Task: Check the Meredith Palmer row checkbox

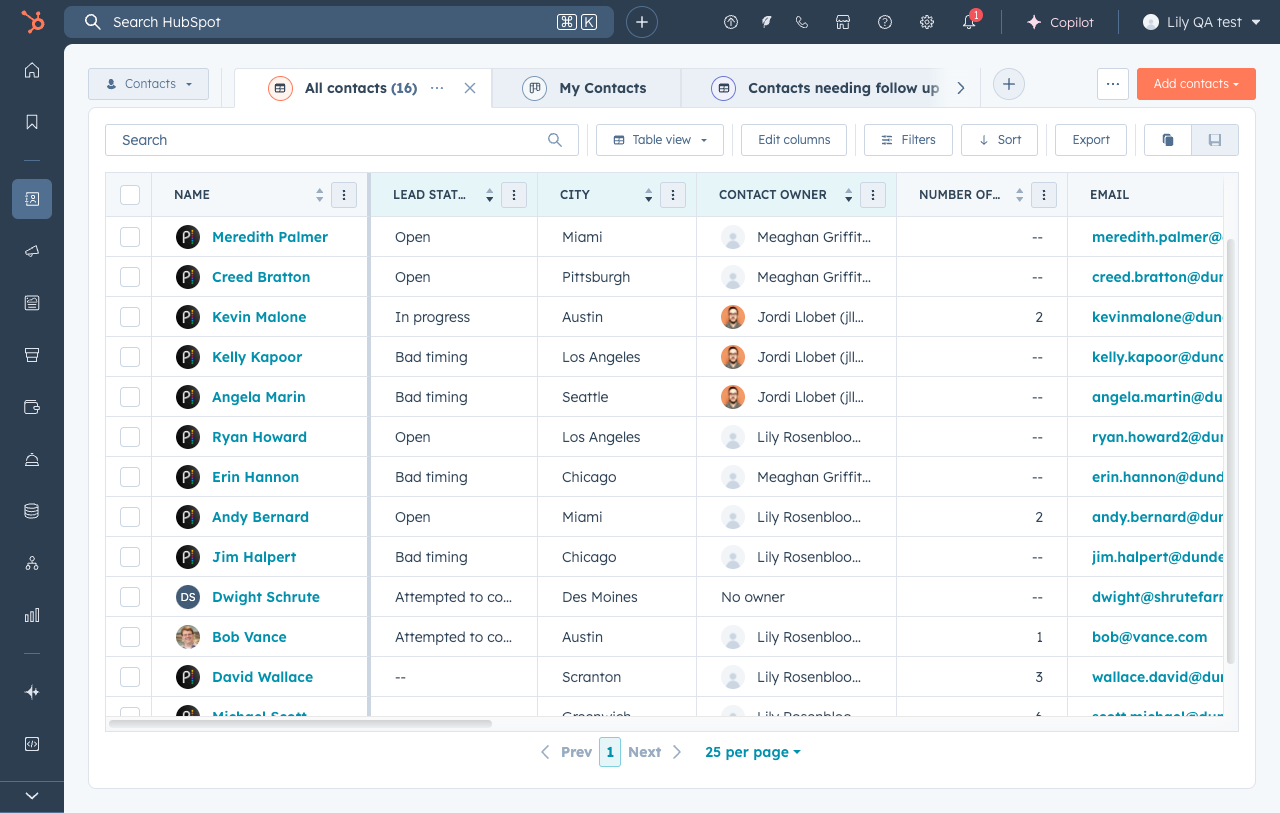Action: click(x=130, y=237)
